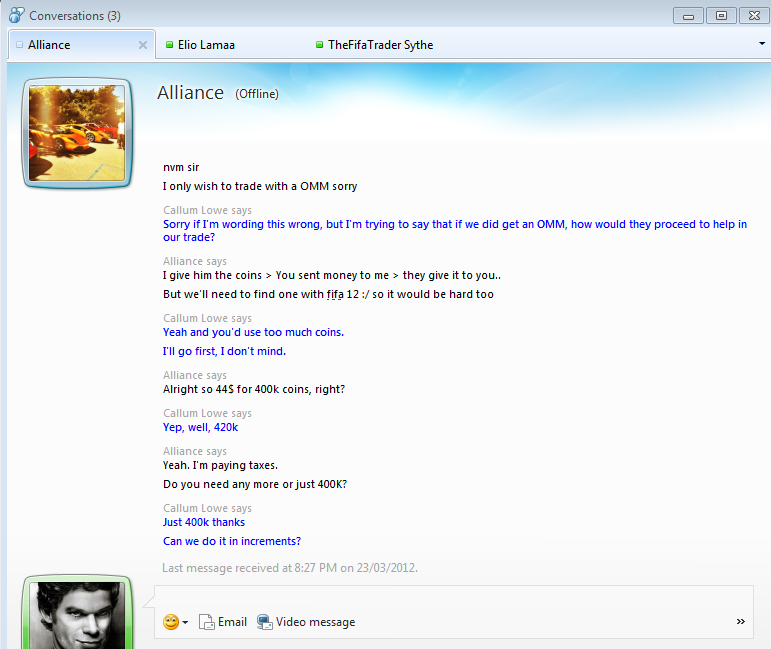771x649 pixels.
Task: Click the "I give him the coins" message
Action: tap(332, 275)
